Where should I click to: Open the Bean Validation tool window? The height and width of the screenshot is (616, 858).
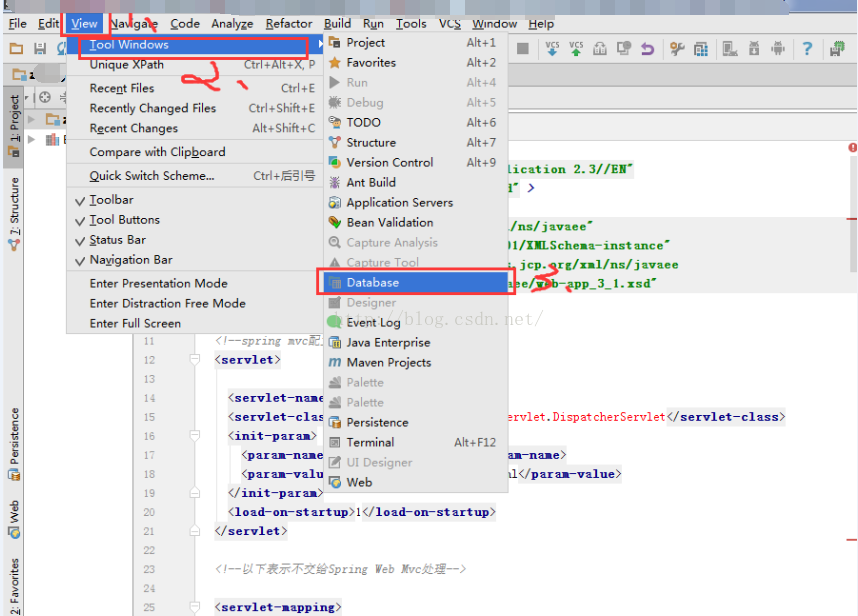(x=416, y=222)
